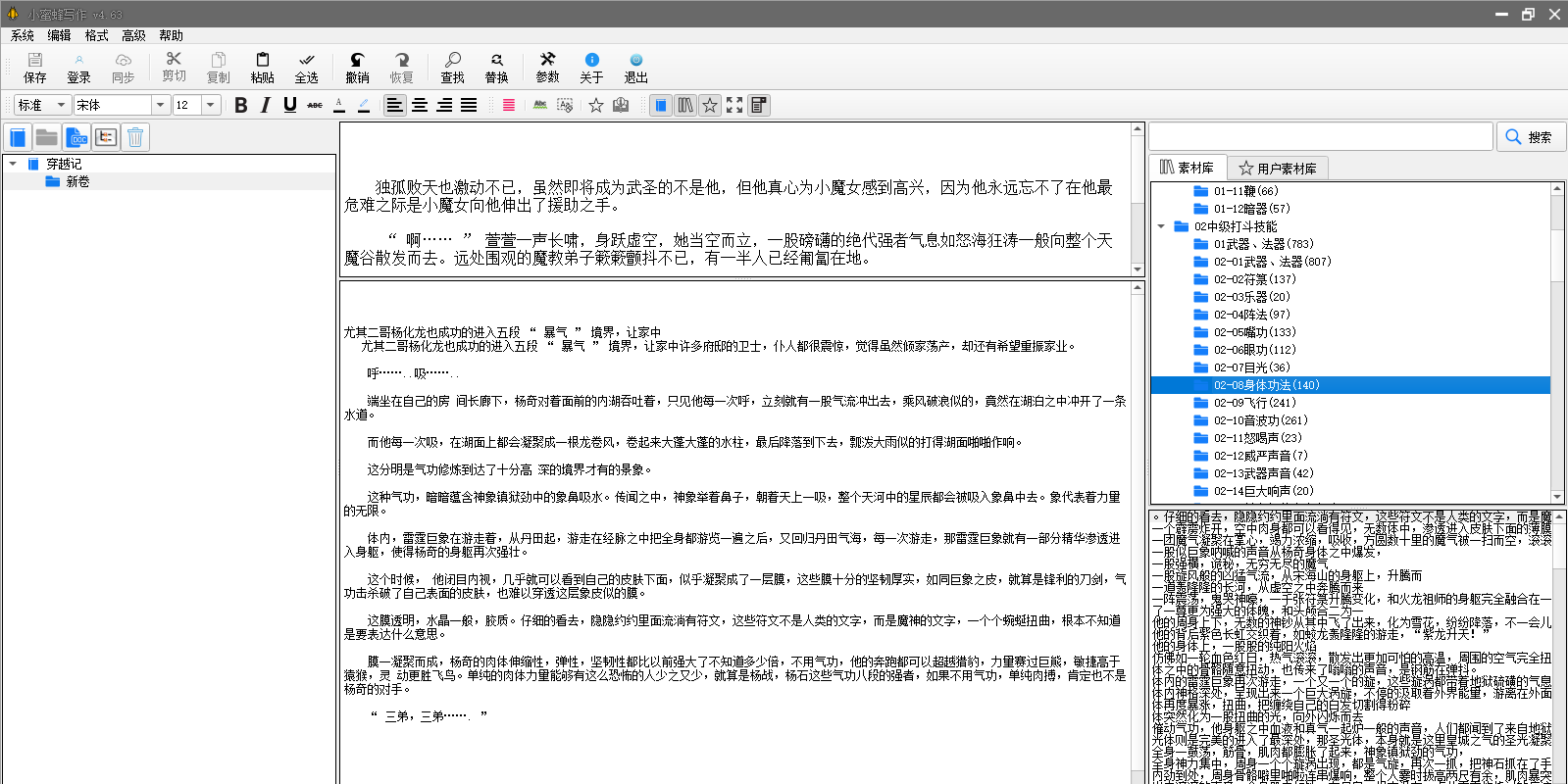Click the 搜索 search button
This screenshot has height=784, width=1568.
(1530, 137)
